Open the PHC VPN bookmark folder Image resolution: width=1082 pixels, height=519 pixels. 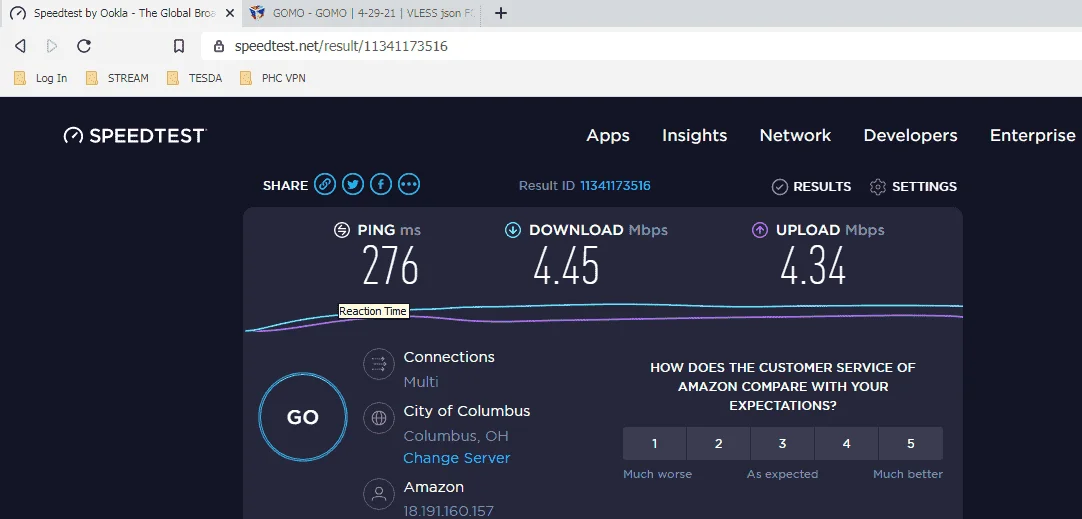273,78
